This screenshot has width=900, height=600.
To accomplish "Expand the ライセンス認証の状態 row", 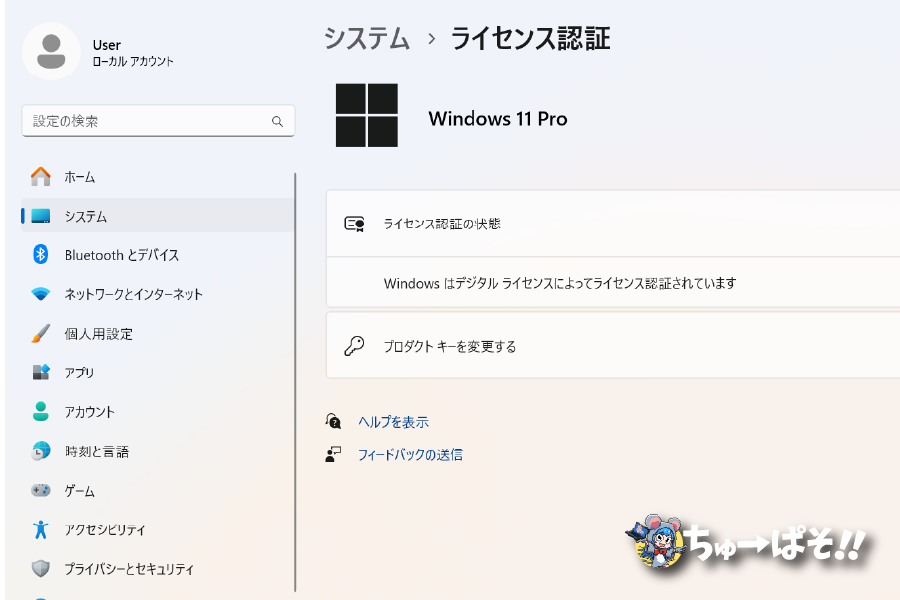I will tap(613, 223).
